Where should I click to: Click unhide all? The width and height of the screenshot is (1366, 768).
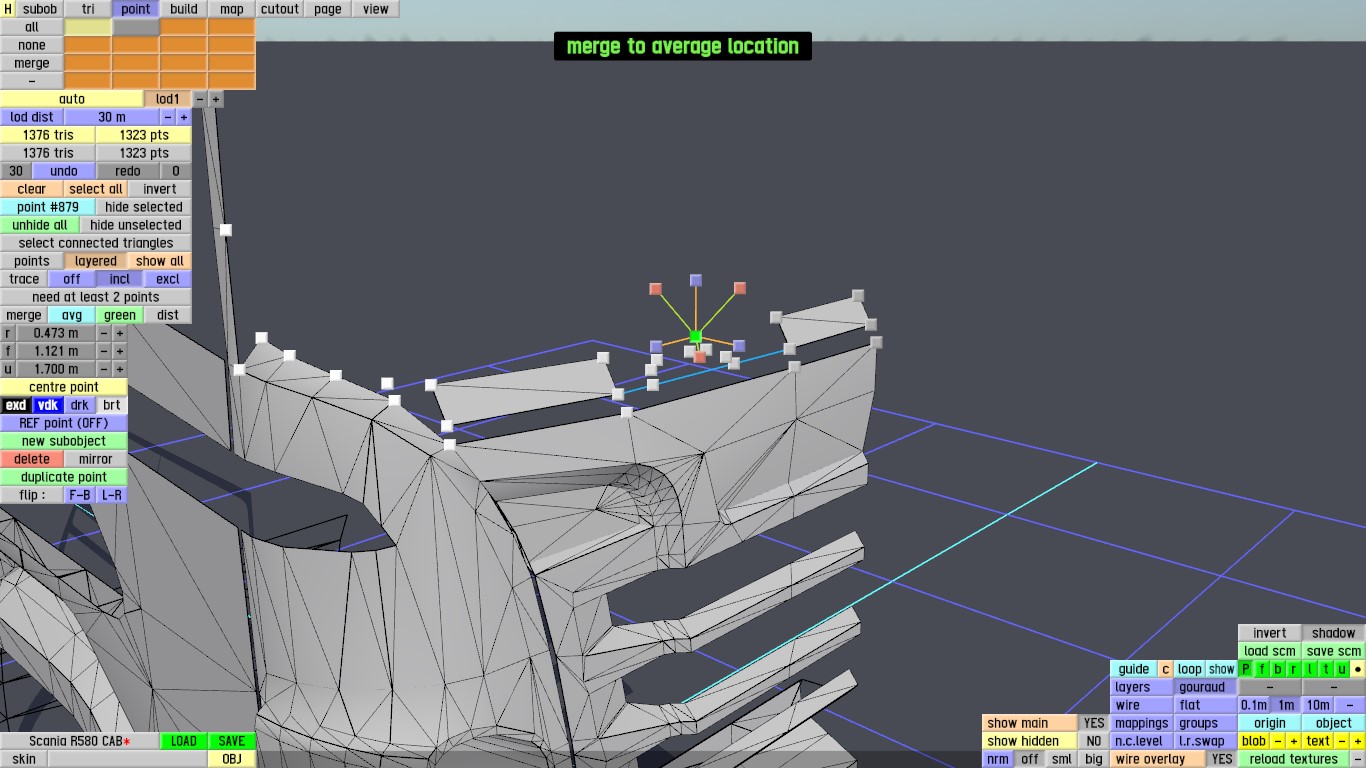pyautogui.click(x=40, y=225)
